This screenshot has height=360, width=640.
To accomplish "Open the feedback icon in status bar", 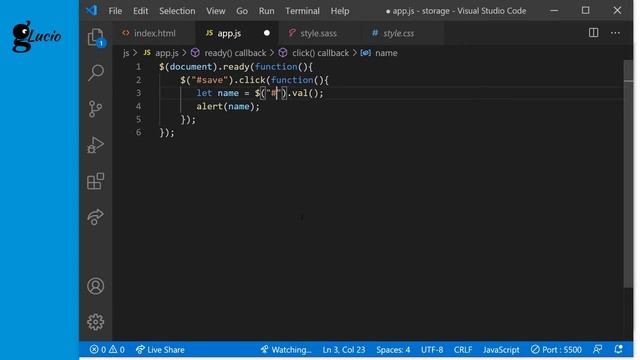I will coord(598,349).
